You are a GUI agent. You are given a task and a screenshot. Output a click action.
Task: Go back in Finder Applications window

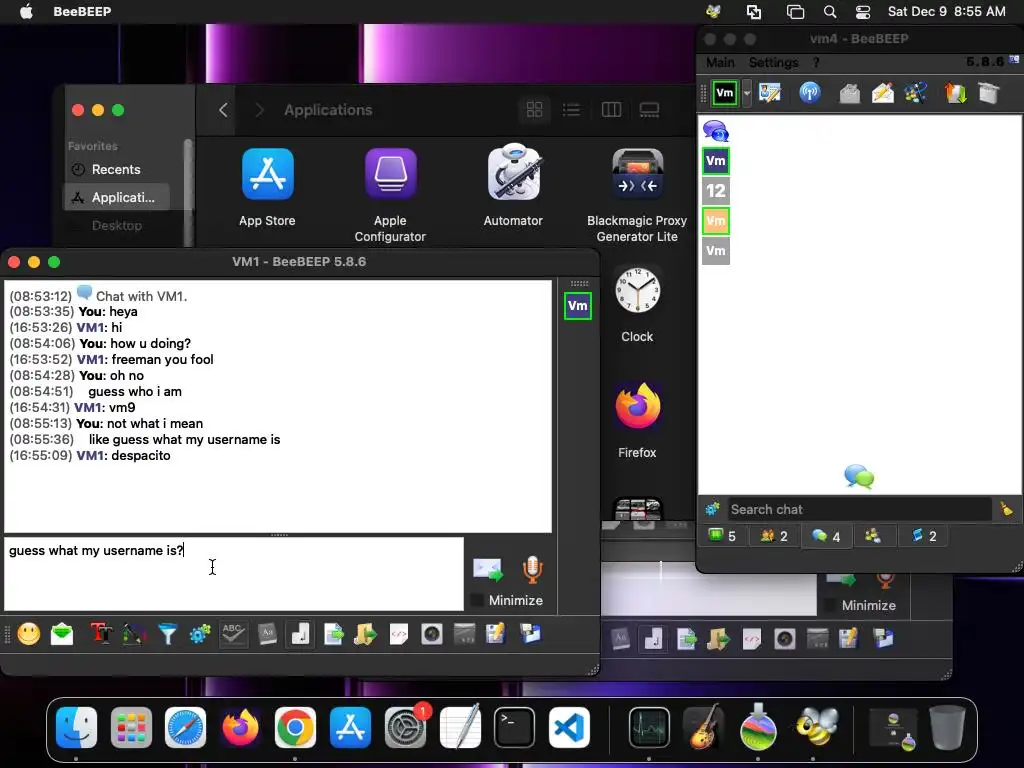click(223, 110)
